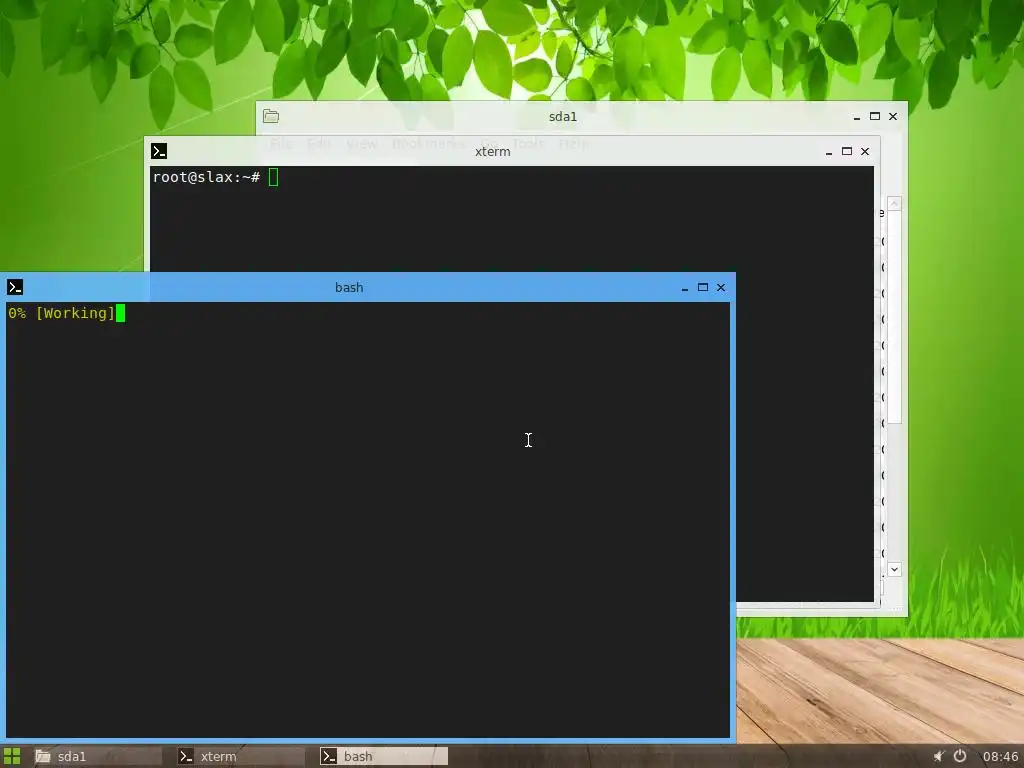1024x768 pixels.
Task: Close the sda1 file manager window
Action: click(893, 116)
